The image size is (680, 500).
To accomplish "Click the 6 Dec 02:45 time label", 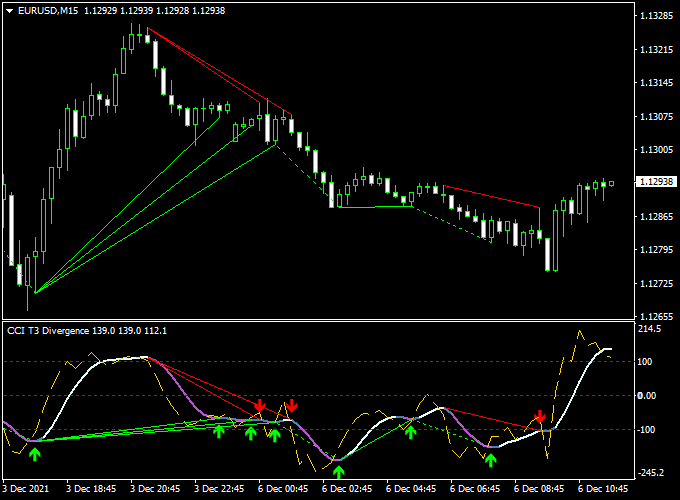I will [347, 489].
